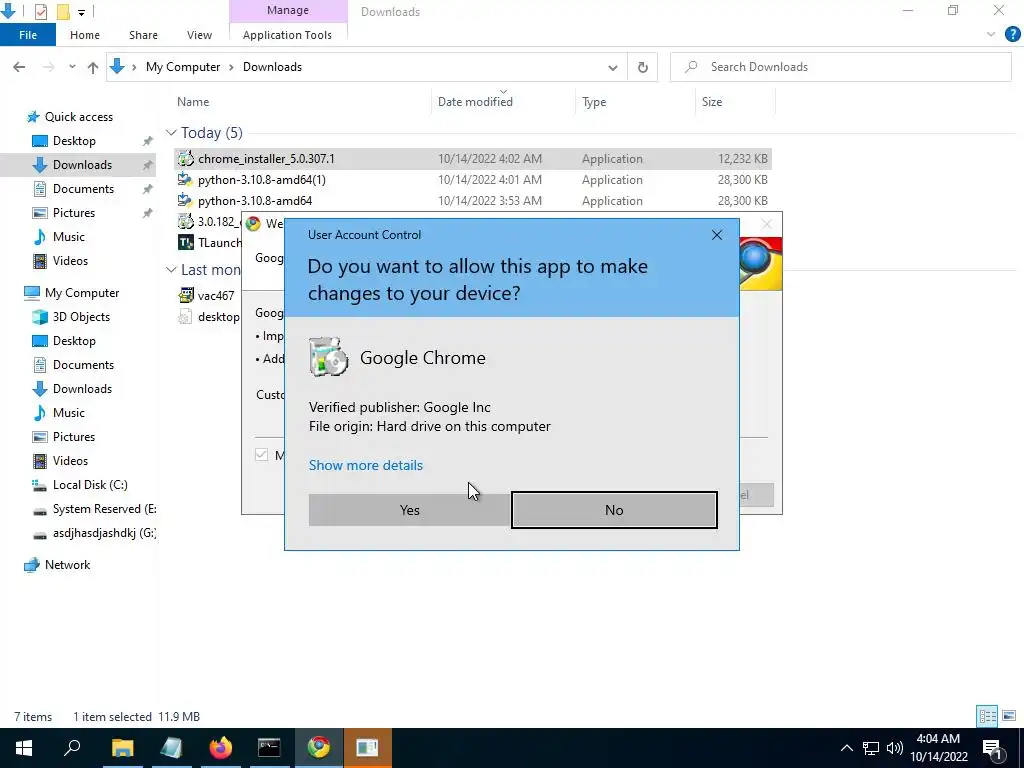
Task: Collapse the Last month group
Action: (x=171, y=269)
